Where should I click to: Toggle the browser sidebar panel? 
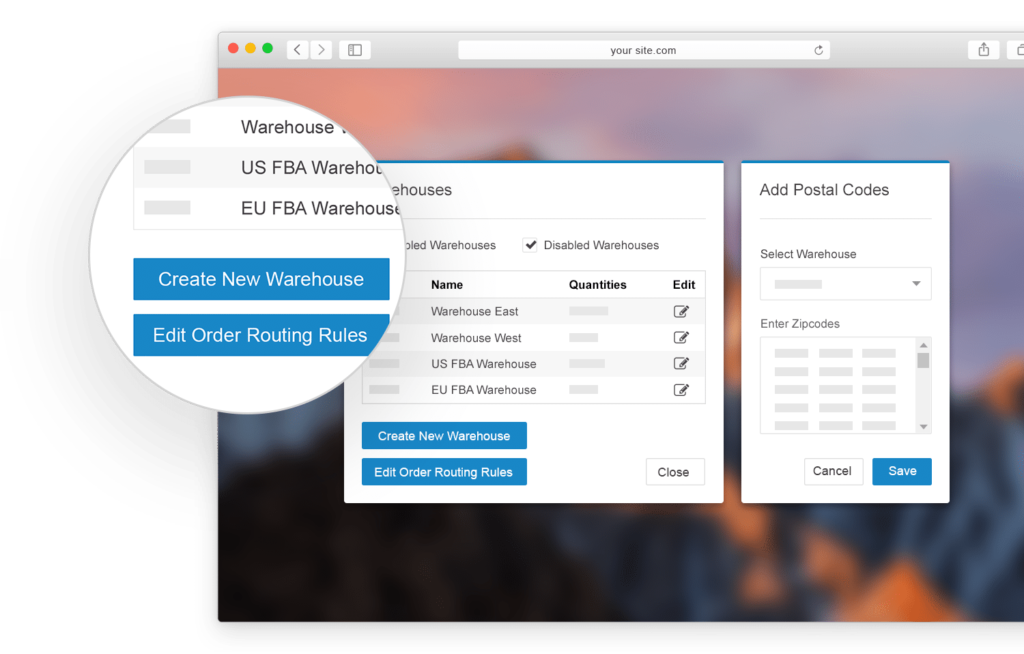(355, 50)
